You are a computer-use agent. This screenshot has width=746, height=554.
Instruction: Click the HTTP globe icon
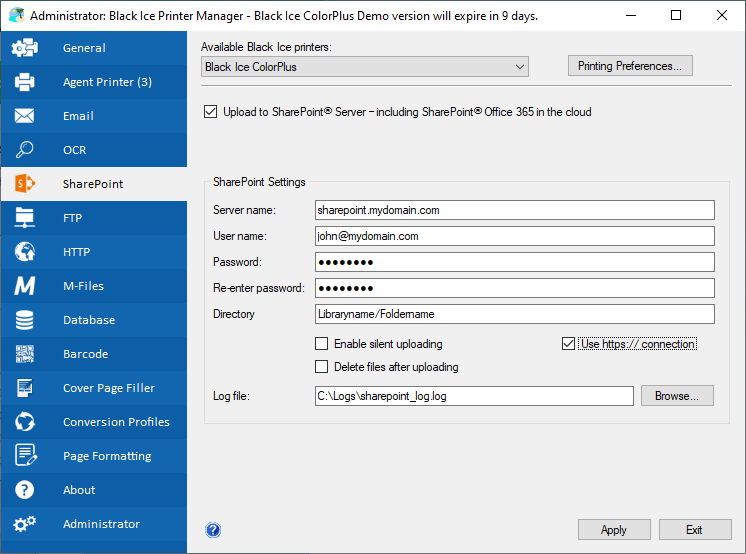click(24, 252)
